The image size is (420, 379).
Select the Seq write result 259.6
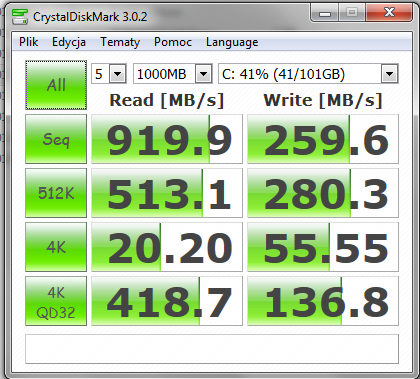(323, 139)
